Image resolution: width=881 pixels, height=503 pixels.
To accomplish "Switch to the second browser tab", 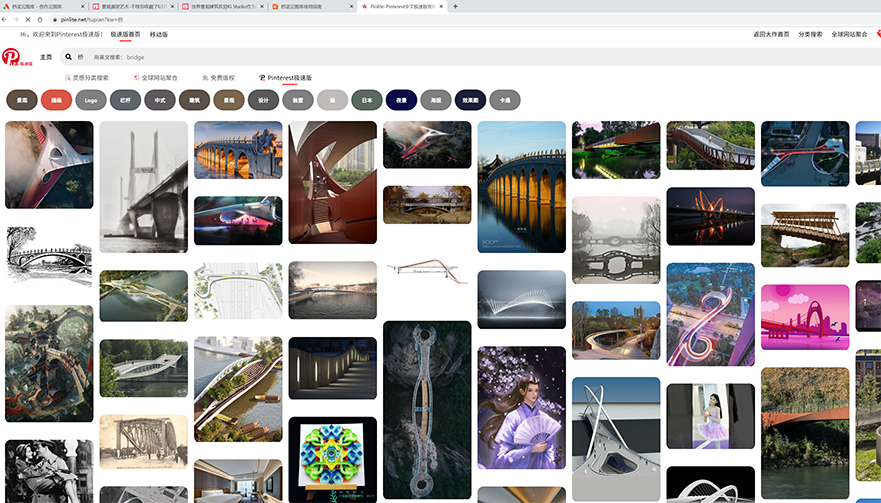I will (x=133, y=7).
